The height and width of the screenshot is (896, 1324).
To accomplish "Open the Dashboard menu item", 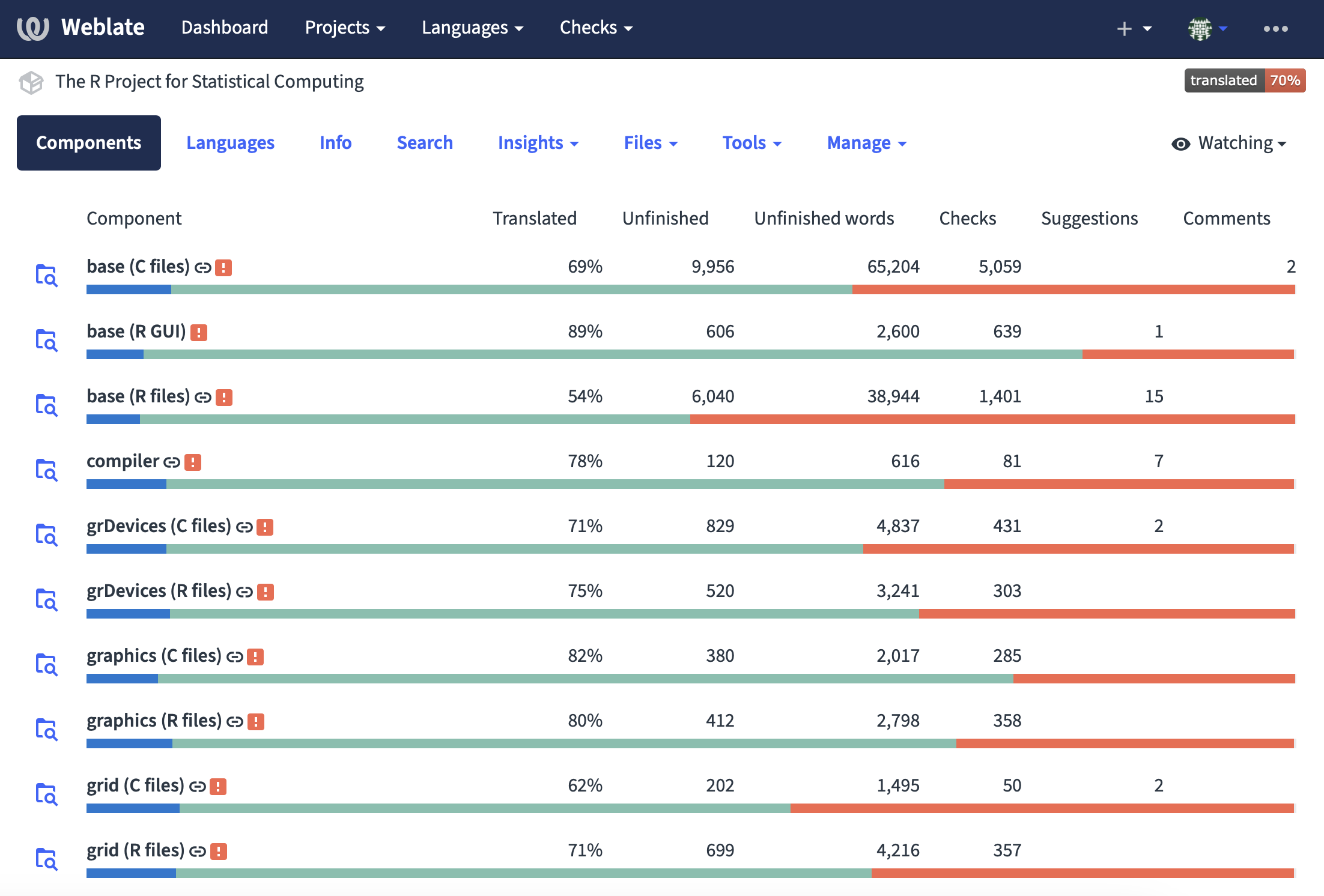I will pyautogui.click(x=225, y=28).
